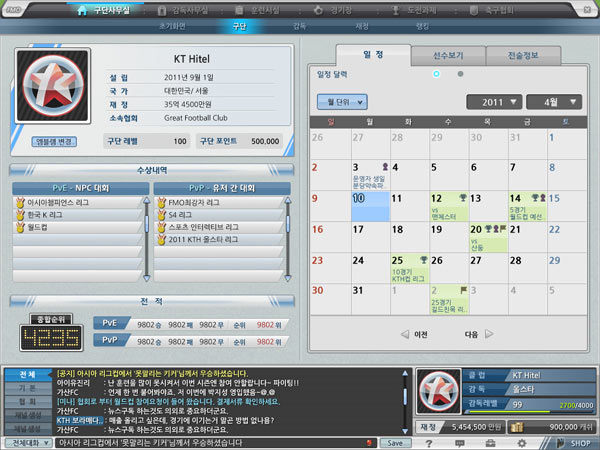Open the training facility menu icon

tap(239, 10)
